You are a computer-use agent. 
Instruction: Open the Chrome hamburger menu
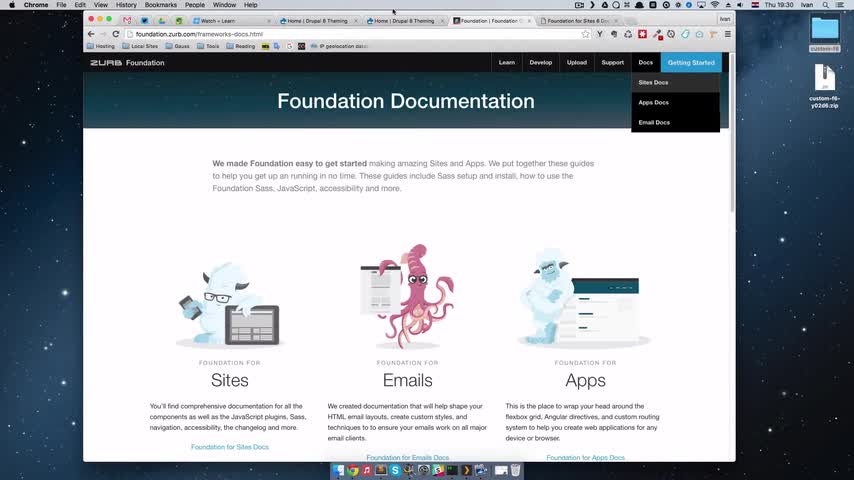click(728, 34)
